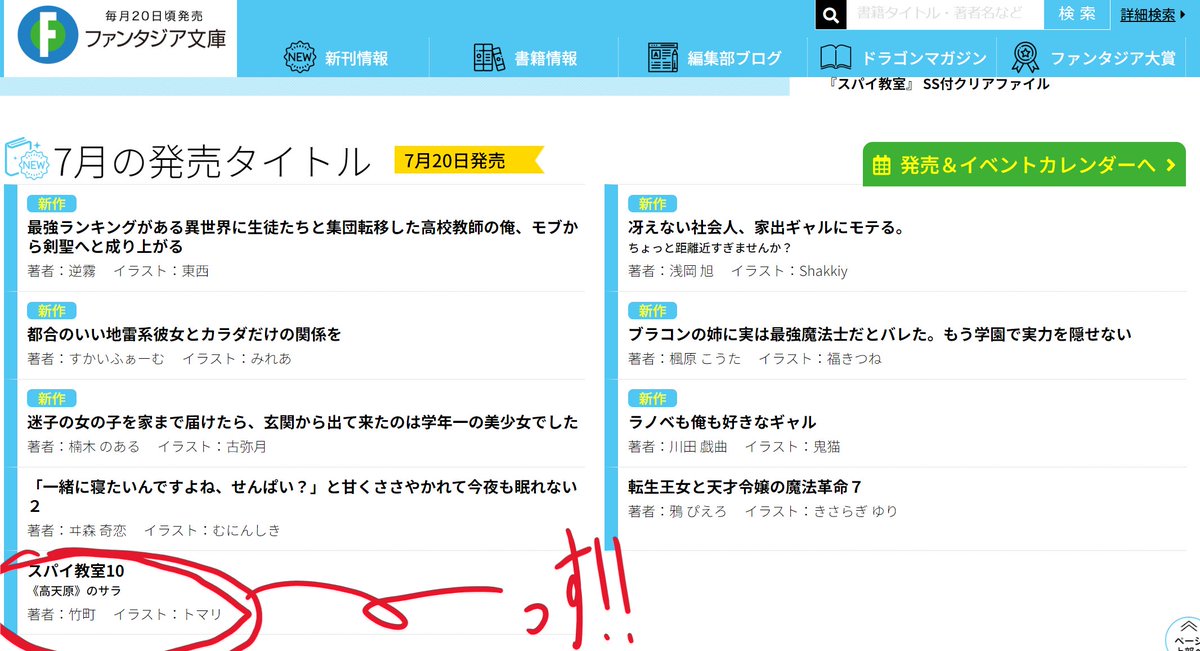
Task: Click author line 著者：竹町 イラスト：トマリ
Action: click(124, 614)
